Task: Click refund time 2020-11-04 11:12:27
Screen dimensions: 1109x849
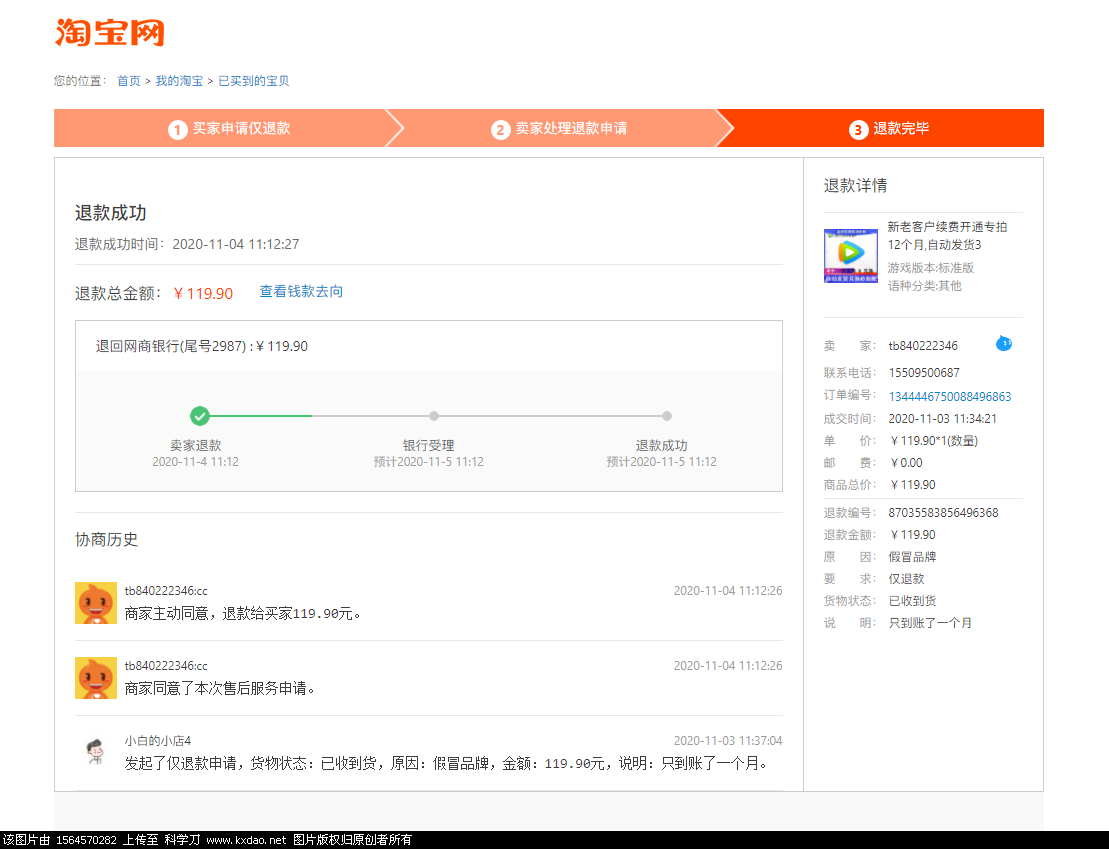Action: tap(236, 244)
